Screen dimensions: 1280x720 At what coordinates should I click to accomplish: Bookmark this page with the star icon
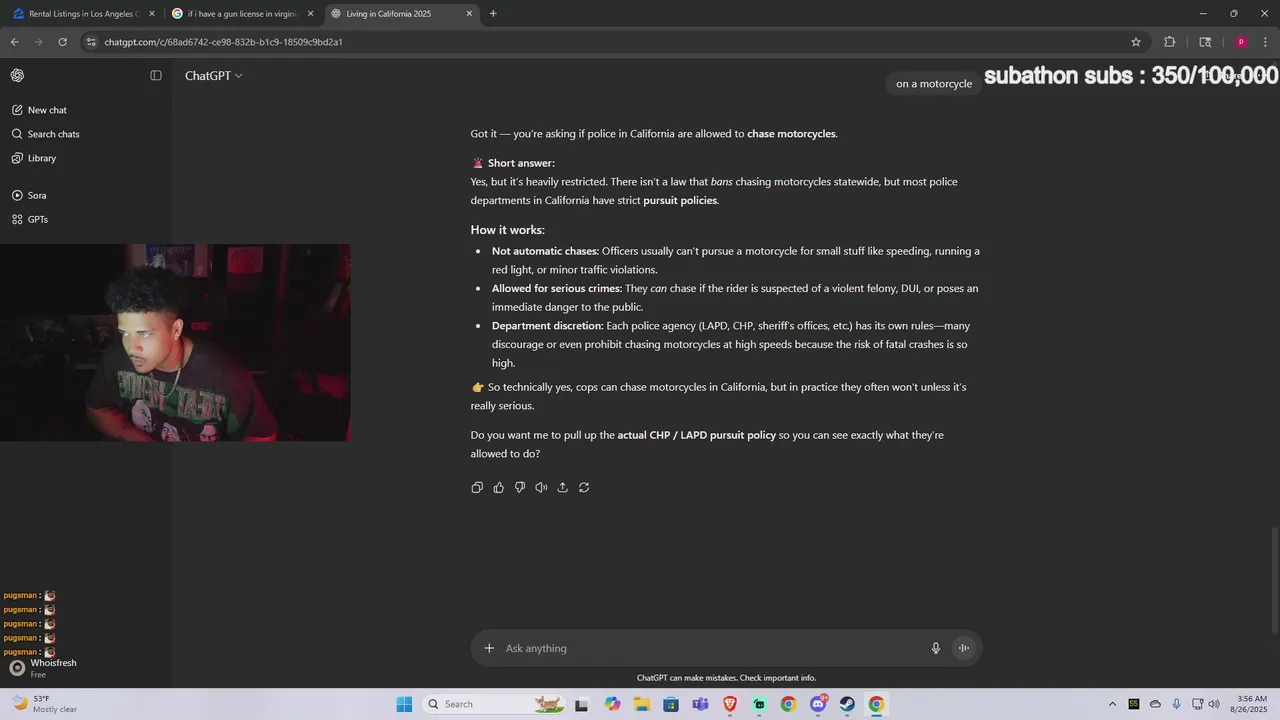1136,42
